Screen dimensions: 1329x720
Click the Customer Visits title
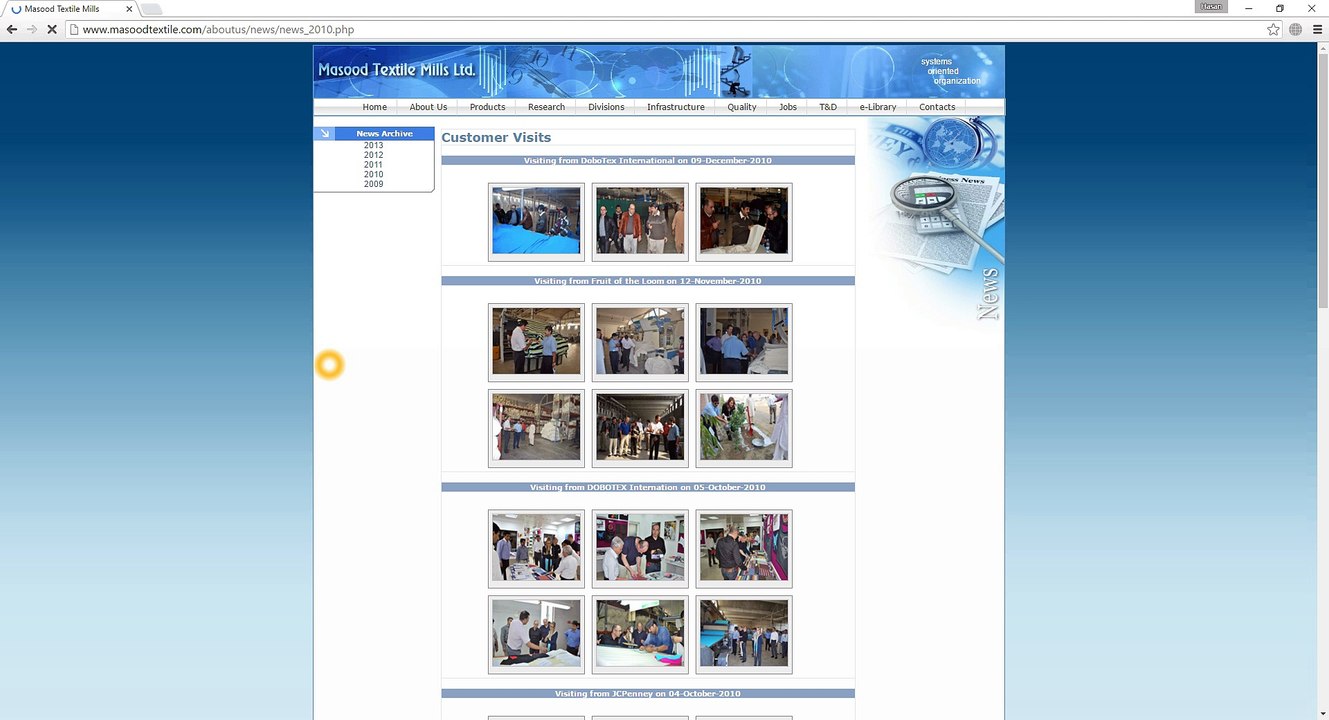pos(496,138)
